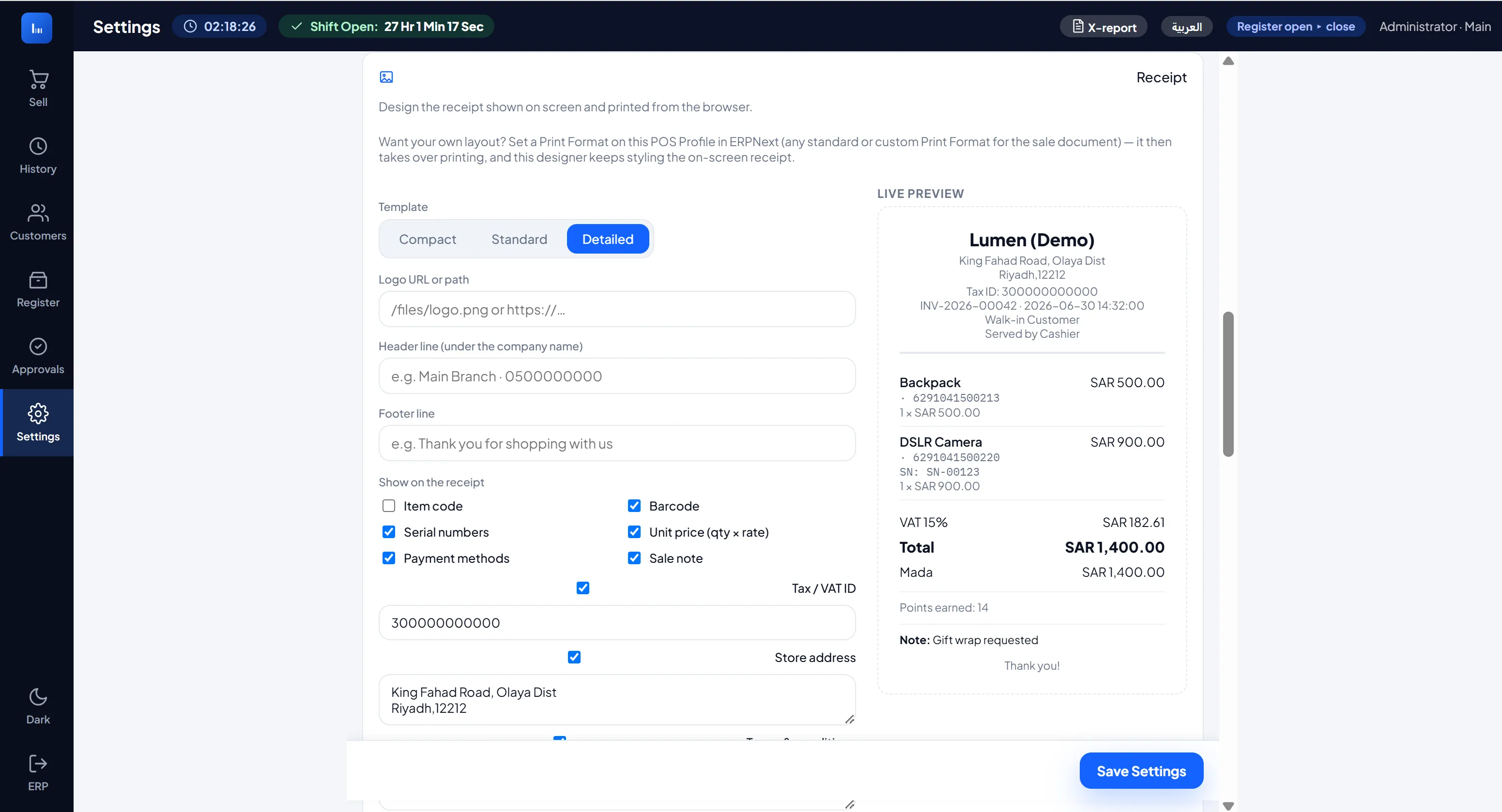Click the scrollbar up arrow

pyautogui.click(x=1228, y=61)
